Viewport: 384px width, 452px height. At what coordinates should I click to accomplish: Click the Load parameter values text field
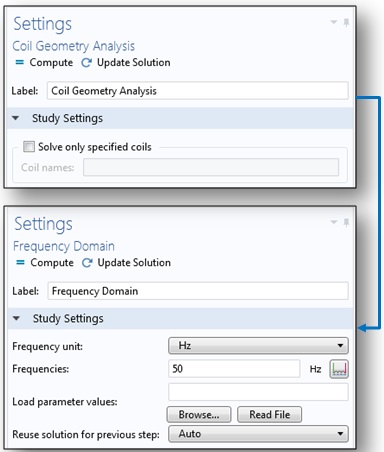pyautogui.click(x=258, y=392)
